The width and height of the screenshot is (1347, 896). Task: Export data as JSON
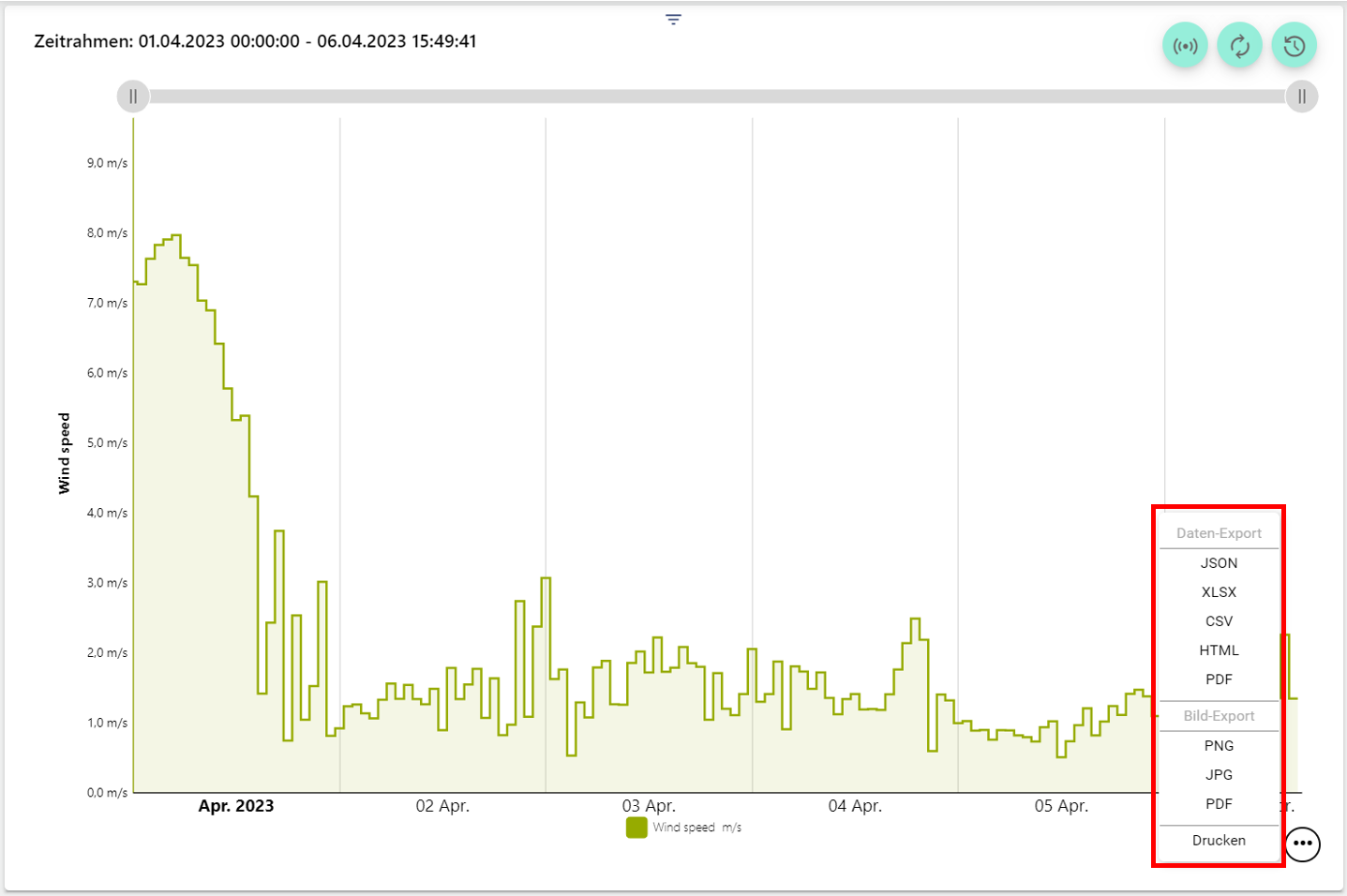[x=1219, y=563]
